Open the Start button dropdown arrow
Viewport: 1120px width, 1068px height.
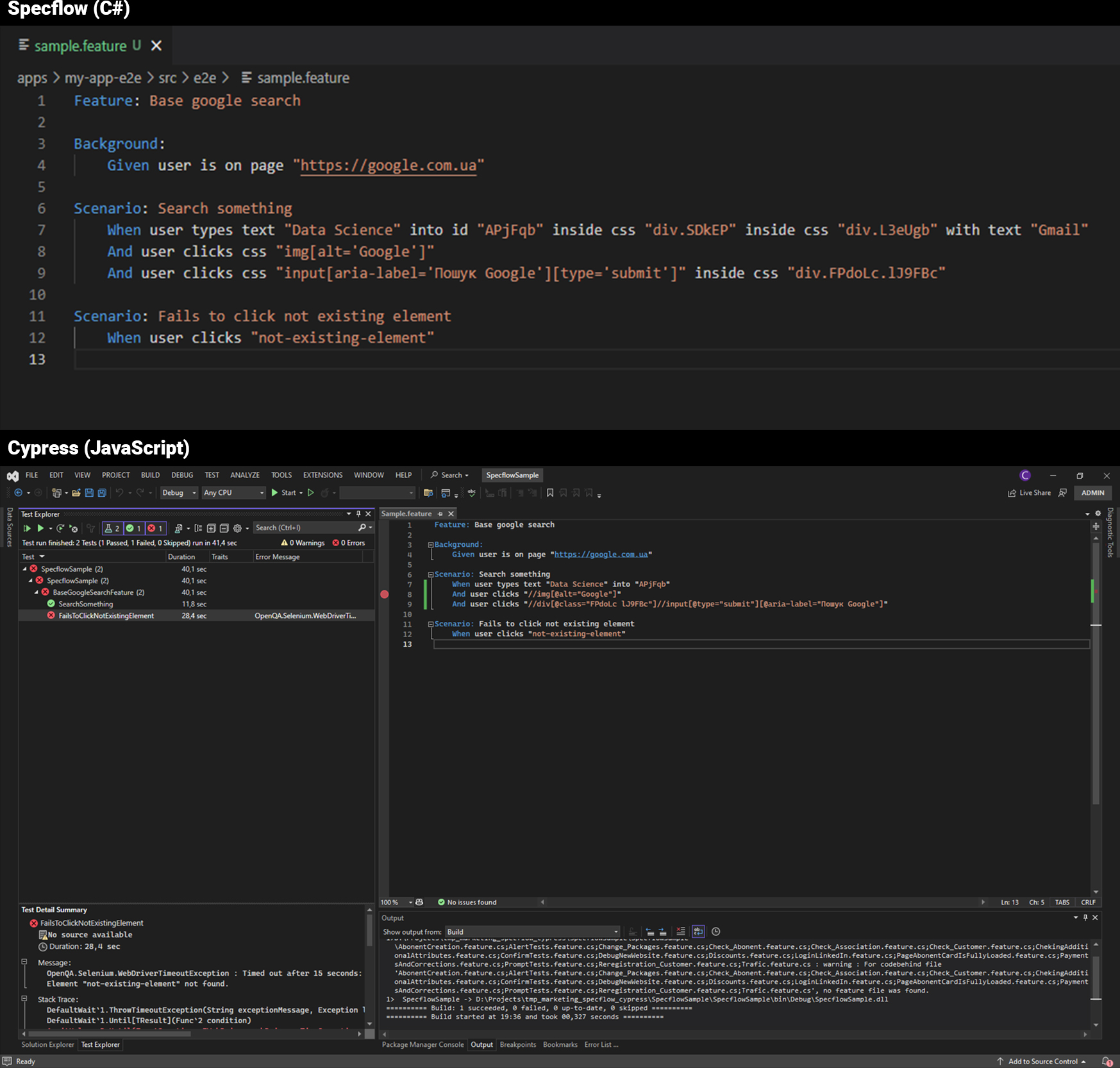tap(301, 493)
